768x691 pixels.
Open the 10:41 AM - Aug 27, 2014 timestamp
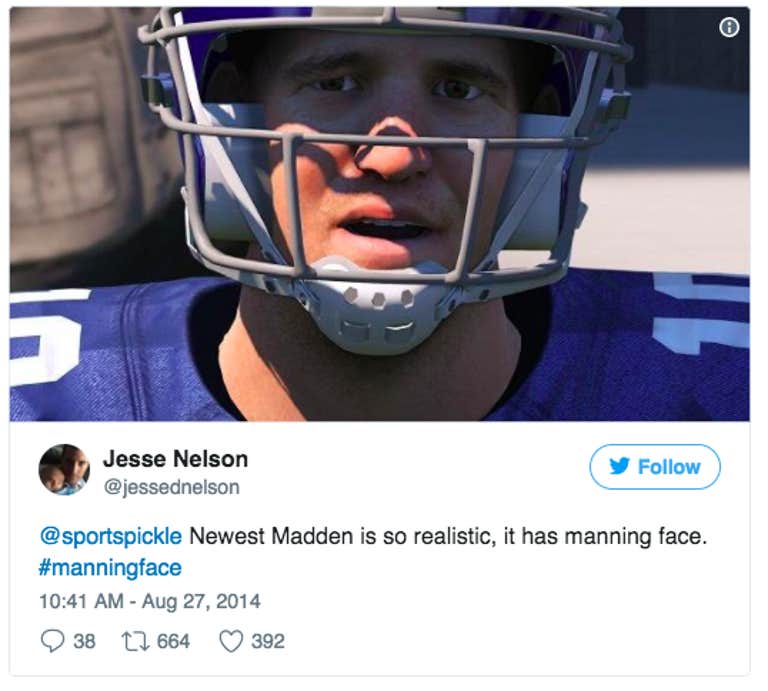click(x=150, y=601)
